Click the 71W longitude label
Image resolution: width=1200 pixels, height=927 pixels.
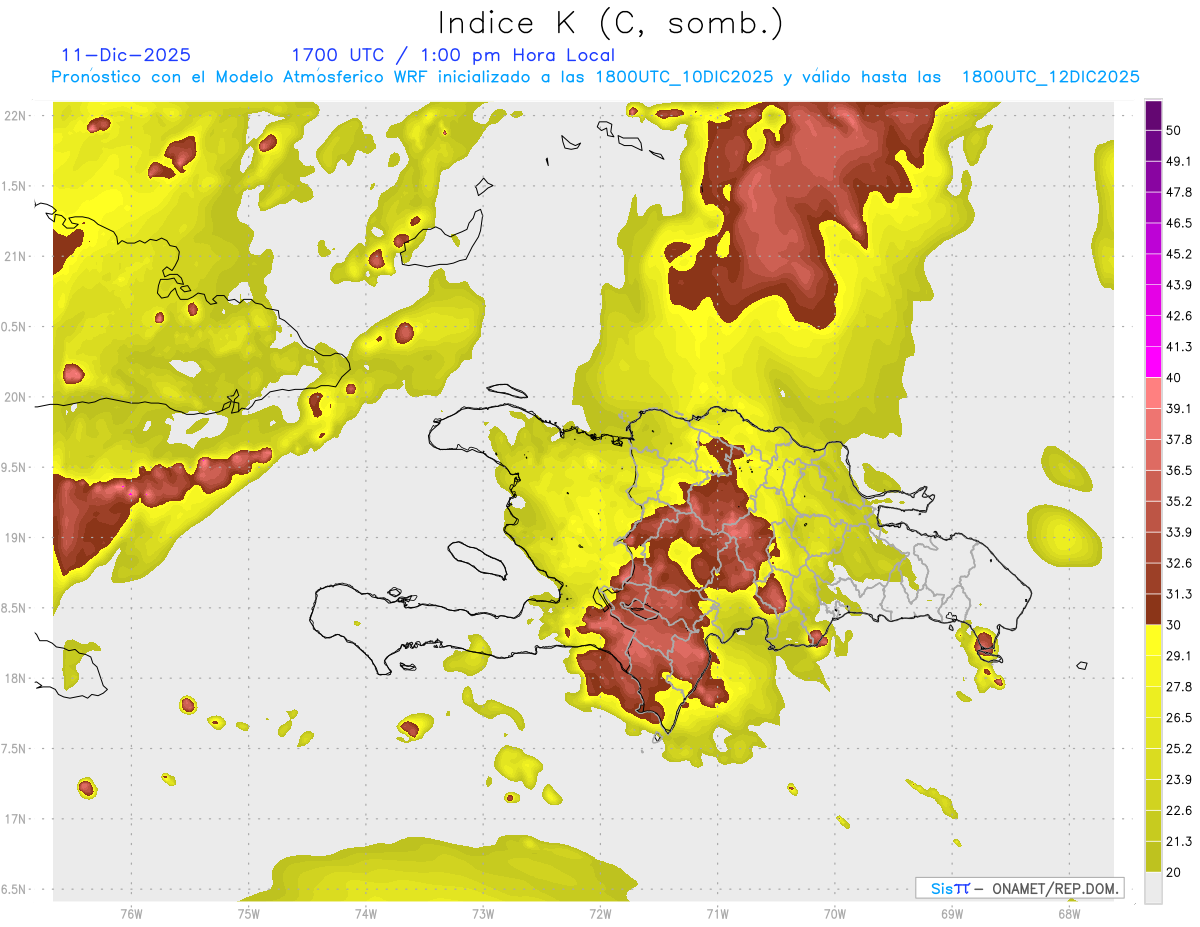[x=717, y=914]
